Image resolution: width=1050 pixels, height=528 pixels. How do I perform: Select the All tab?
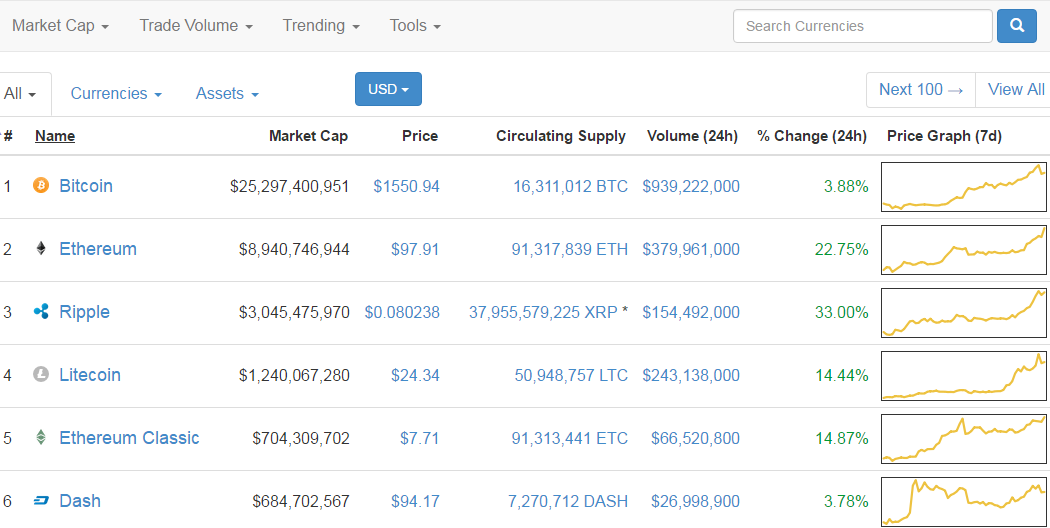pos(20,94)
